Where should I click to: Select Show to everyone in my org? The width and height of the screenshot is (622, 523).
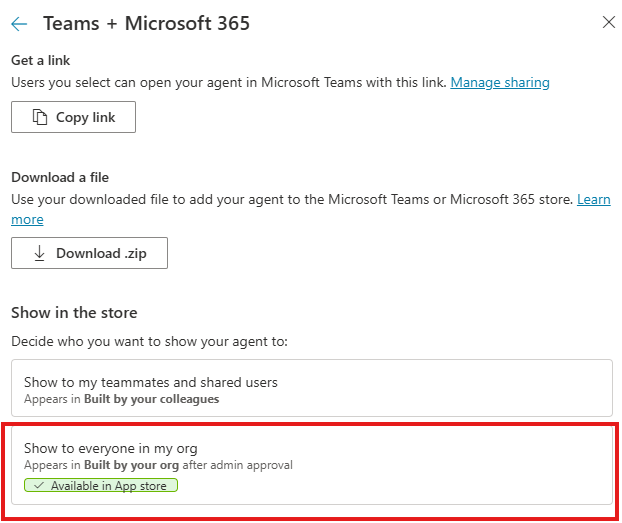coord(312,465)
